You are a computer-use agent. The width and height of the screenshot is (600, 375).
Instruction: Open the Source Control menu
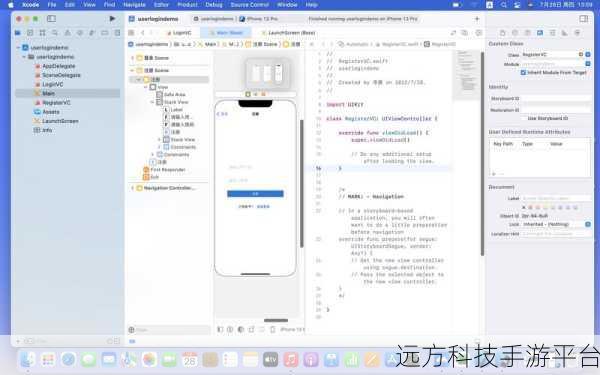coord(250,5)
